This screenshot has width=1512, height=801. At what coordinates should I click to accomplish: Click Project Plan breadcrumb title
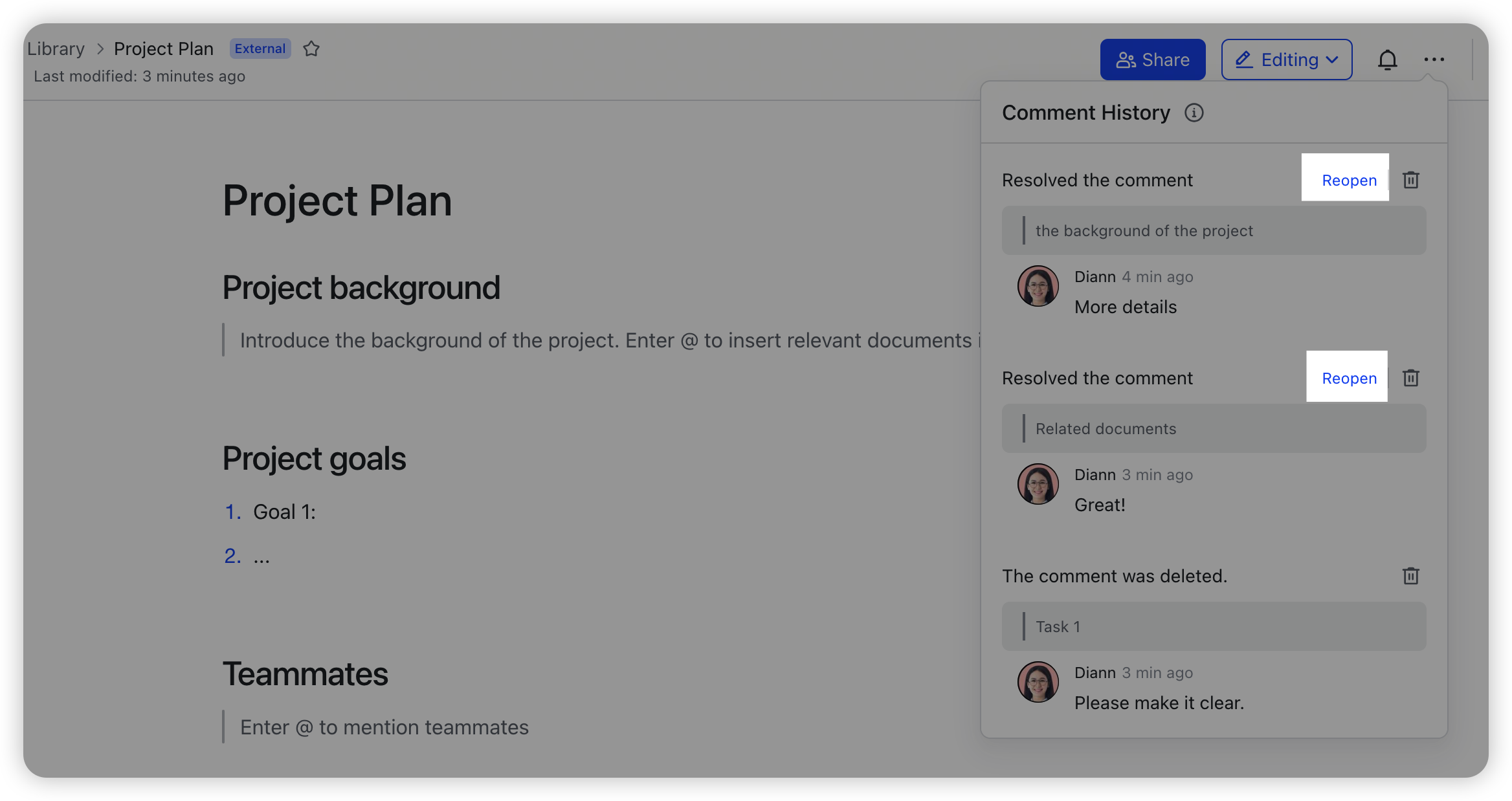pos(164,49)
